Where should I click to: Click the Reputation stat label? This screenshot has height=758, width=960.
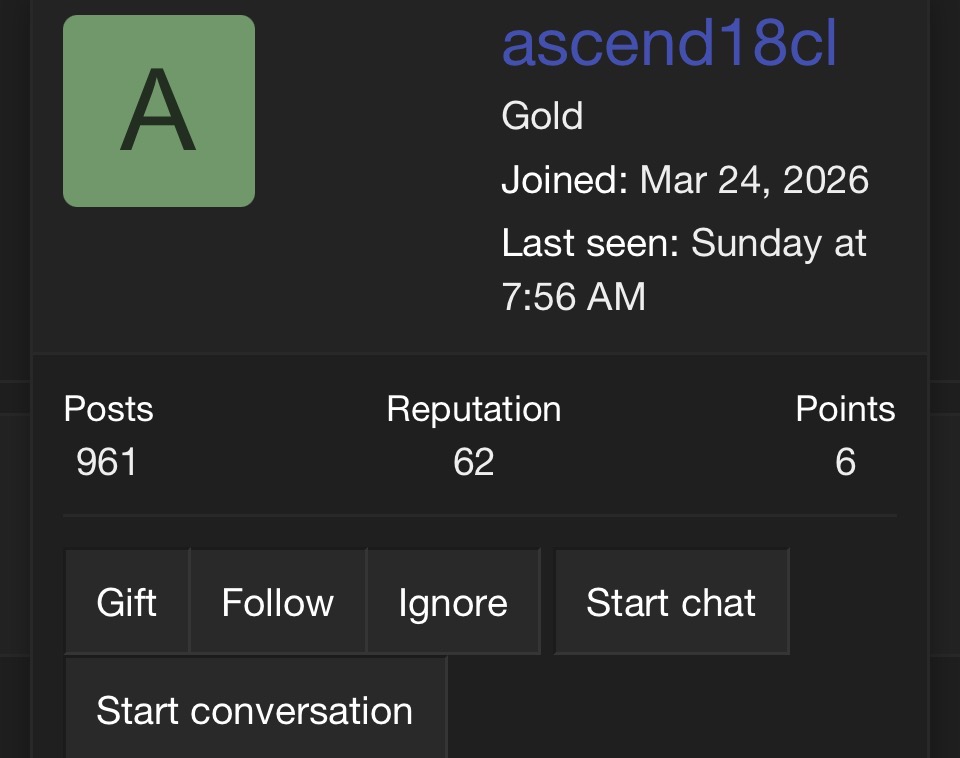pyautogui.click(x=473, y=409)
